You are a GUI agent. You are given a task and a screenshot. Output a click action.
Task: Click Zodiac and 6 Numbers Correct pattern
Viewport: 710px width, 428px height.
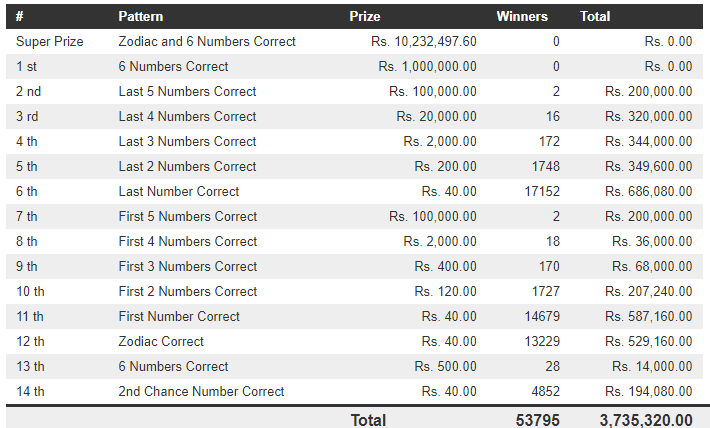click(207, 42)
